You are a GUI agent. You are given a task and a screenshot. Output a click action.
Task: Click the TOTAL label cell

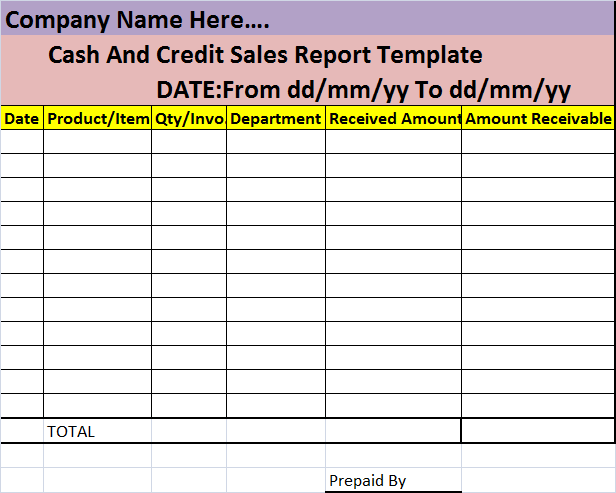point(97,431)
